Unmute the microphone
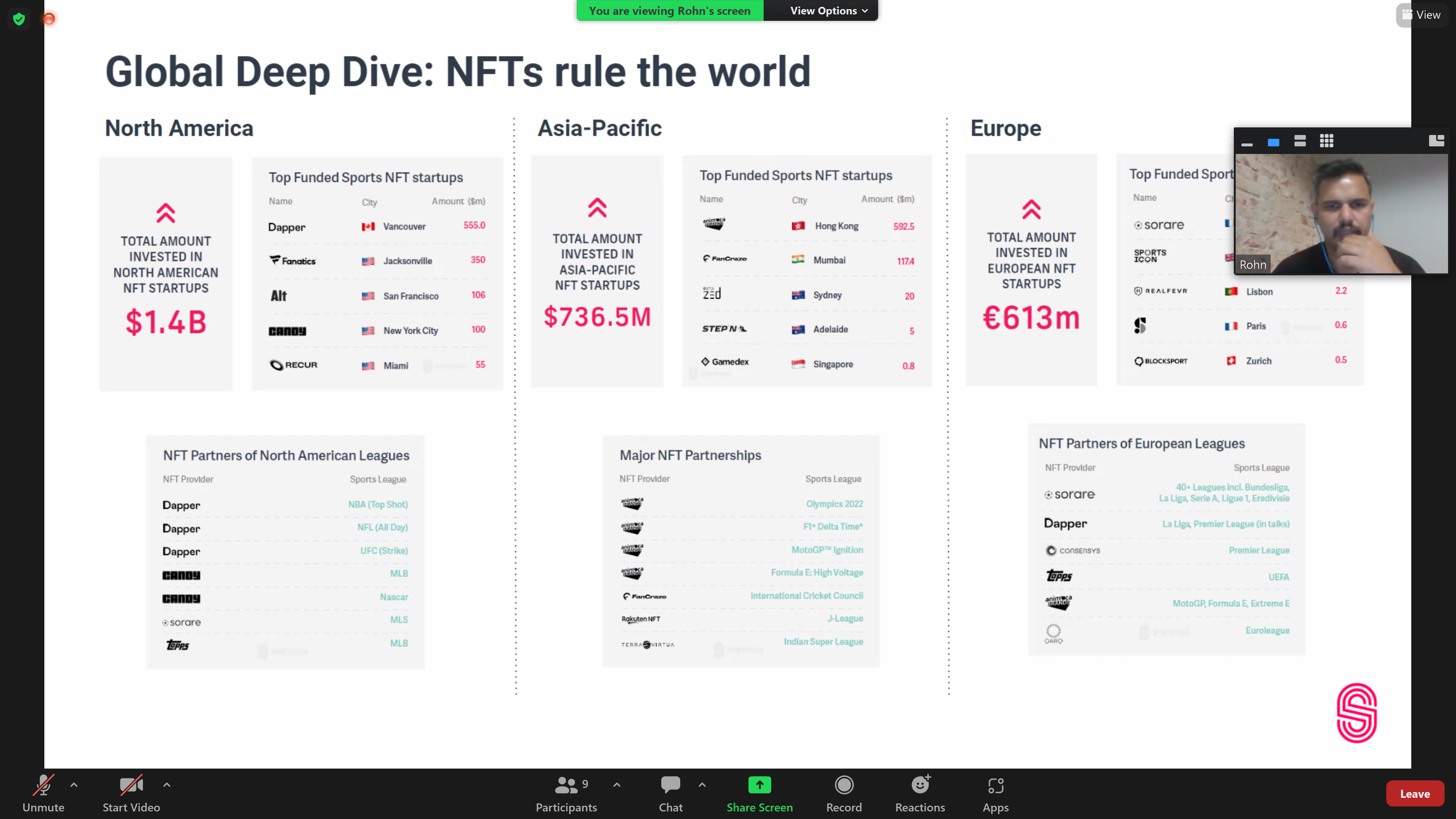This screenshot has width=1456, height=819. pyautogui.click(x=44, y=794)
